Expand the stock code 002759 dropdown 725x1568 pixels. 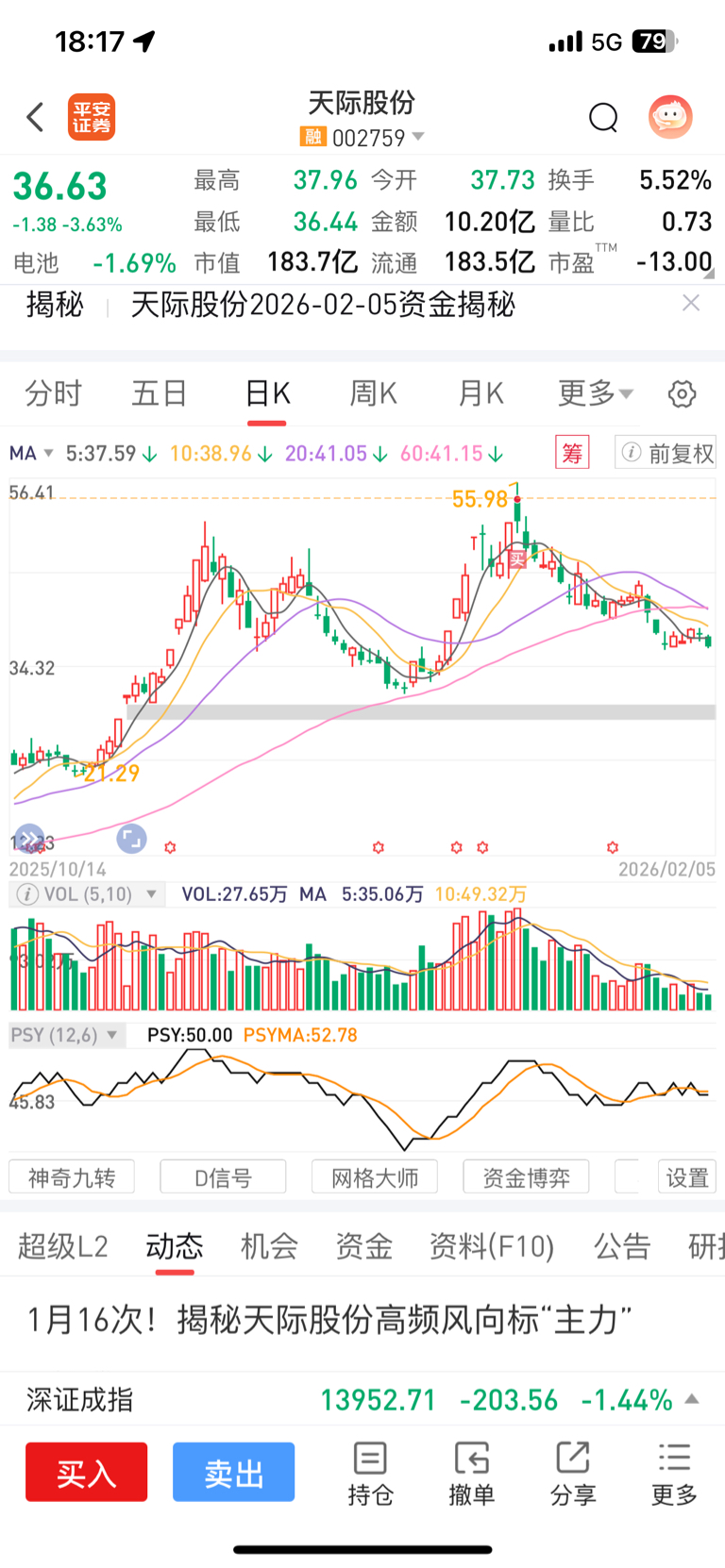pos(417,137)
